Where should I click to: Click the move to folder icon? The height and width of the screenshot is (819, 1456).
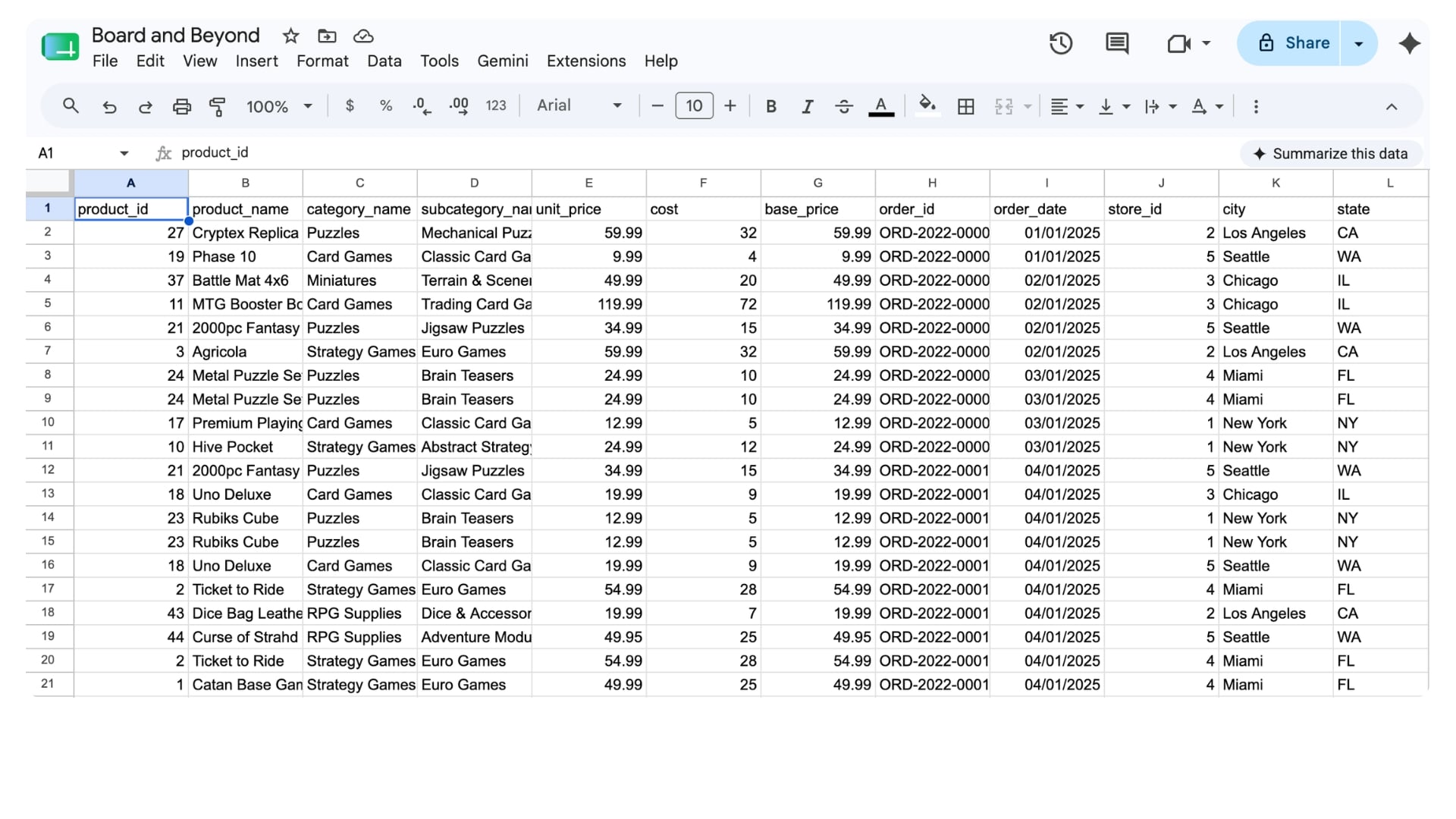tap(327, 36)
